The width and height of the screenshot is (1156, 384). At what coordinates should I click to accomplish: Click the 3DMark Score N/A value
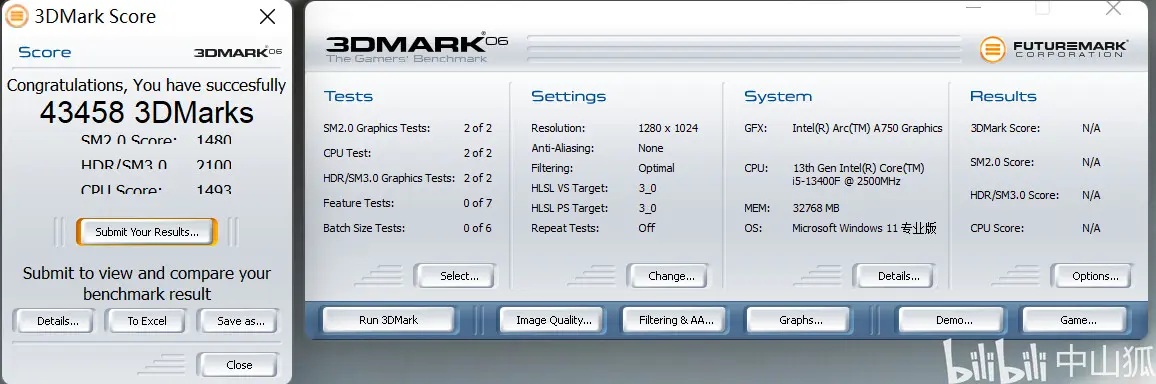[1090, 128]
